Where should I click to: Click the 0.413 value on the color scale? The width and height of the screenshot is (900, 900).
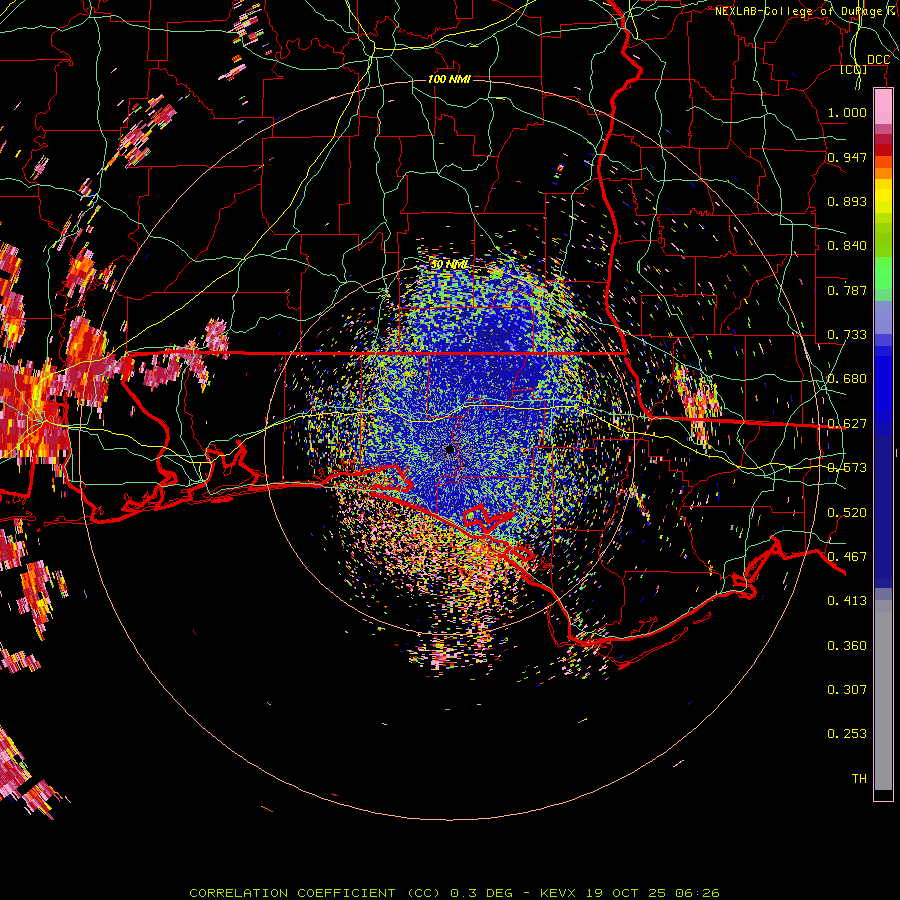pyautogui.click(x=847, y=601)
